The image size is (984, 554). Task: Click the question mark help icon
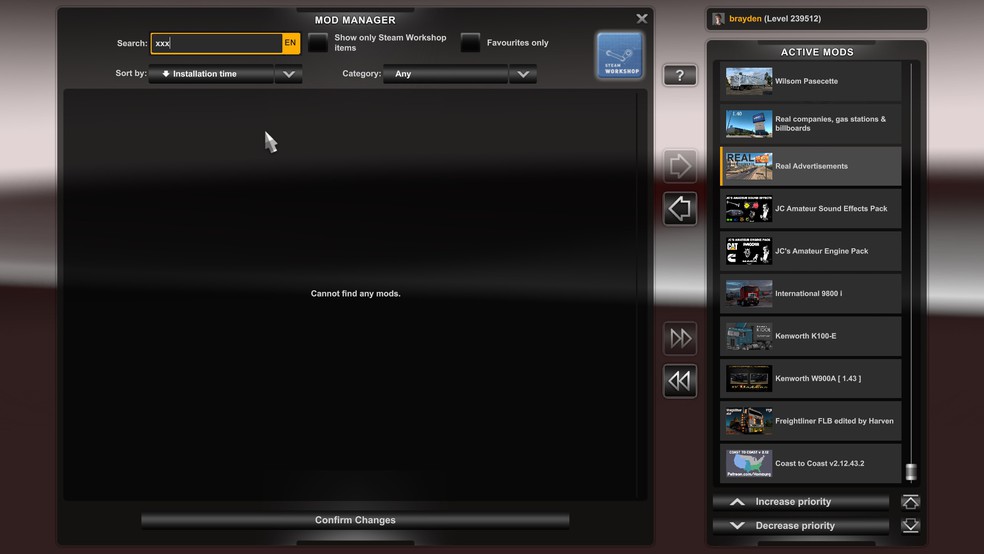tap(680, 75)
